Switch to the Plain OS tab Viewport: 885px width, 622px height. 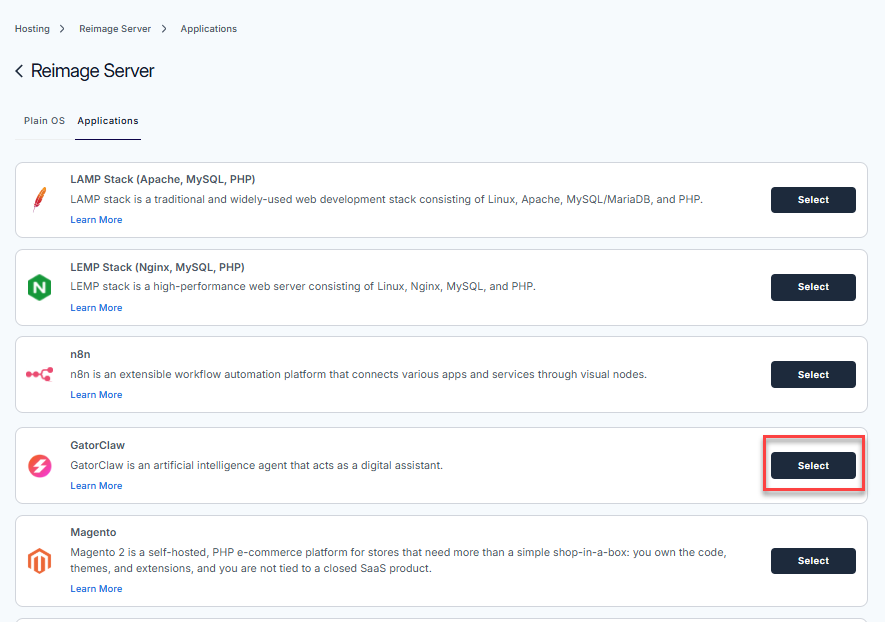[45, 121]
